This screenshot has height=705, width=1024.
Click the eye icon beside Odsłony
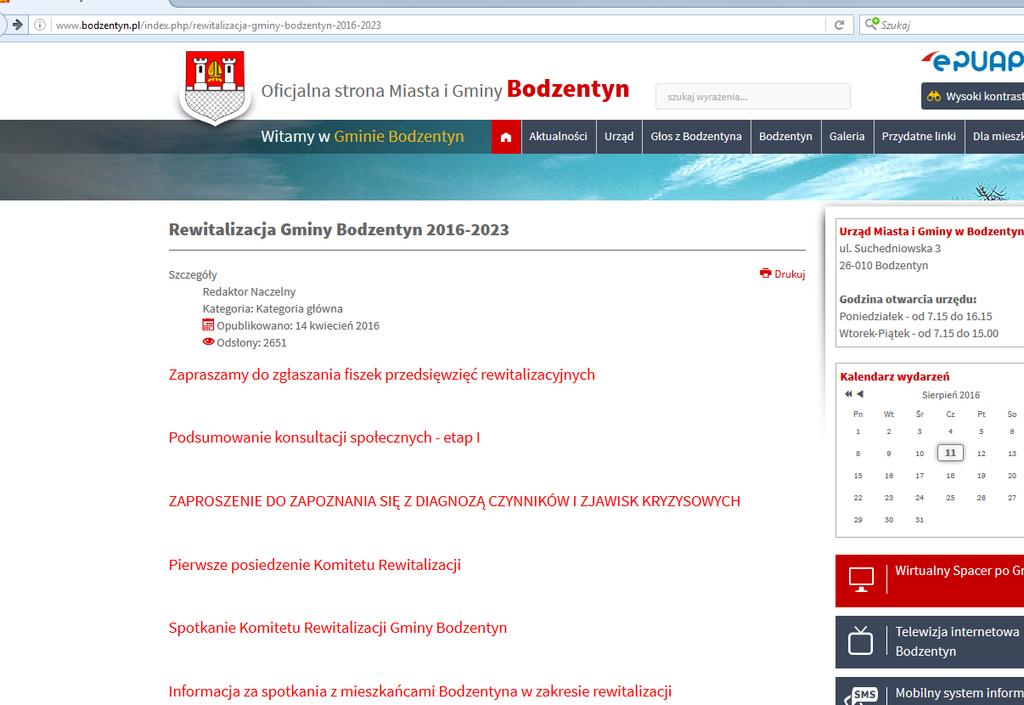[x=208, y=341]
